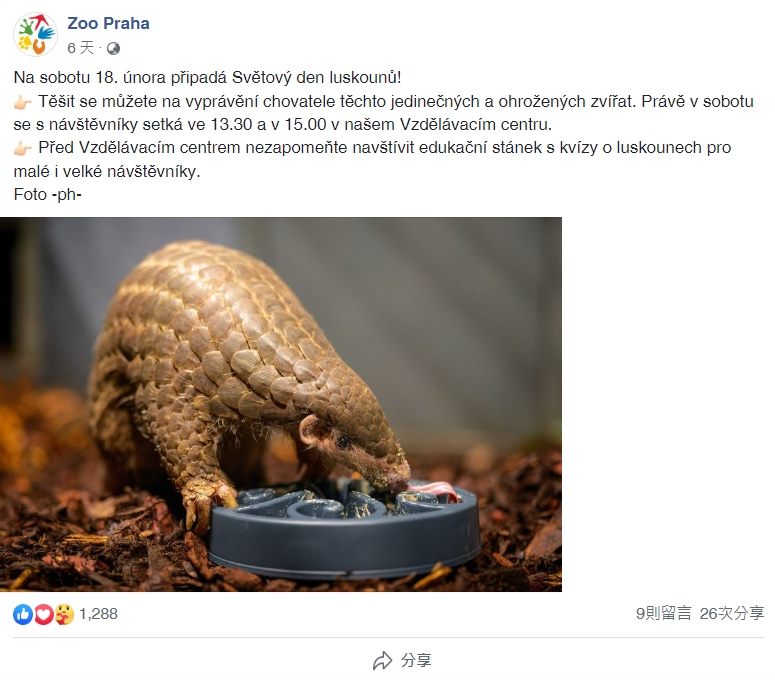The width and height of the screenshot is (775, 680).
Task: Open the 1,288 reactions count
Action: tap(98, 614)
